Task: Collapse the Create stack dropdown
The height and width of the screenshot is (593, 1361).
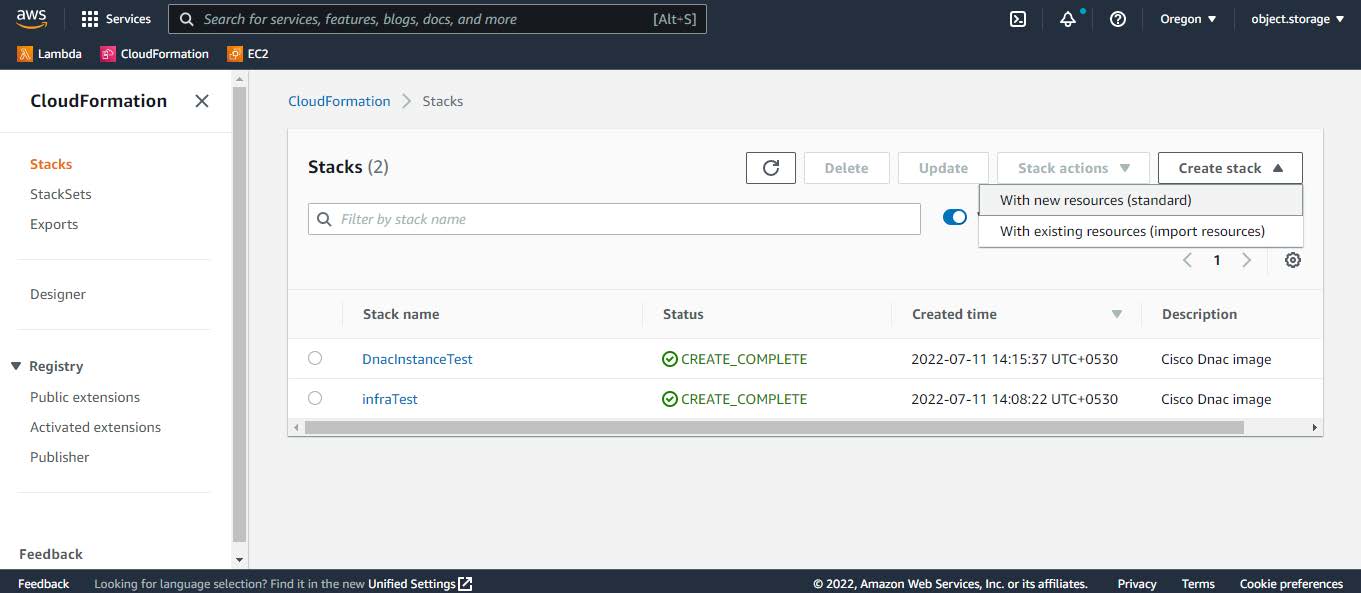Action: [1230, 168]
